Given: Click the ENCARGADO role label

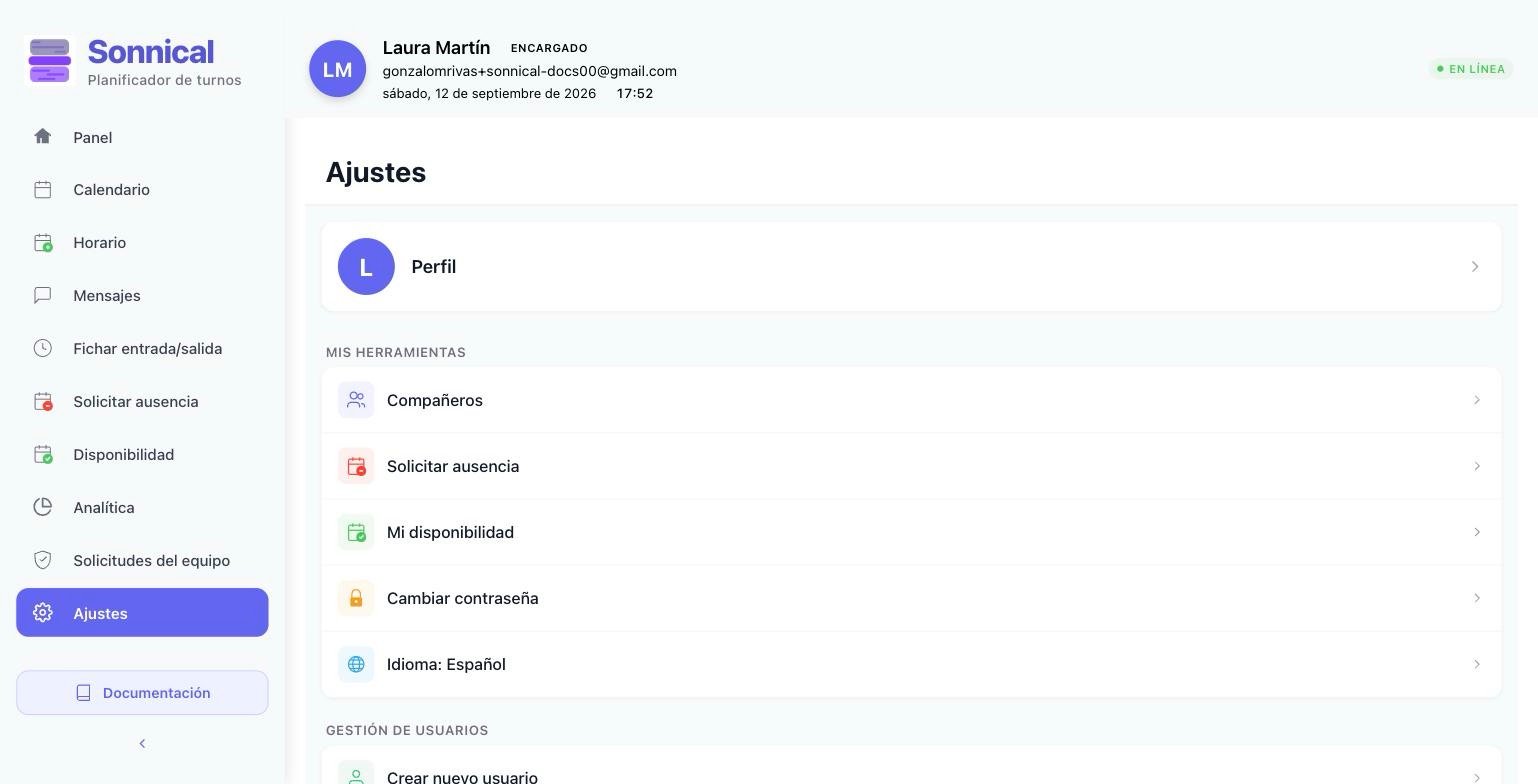Looking at the screenshot, I should 549,48.
